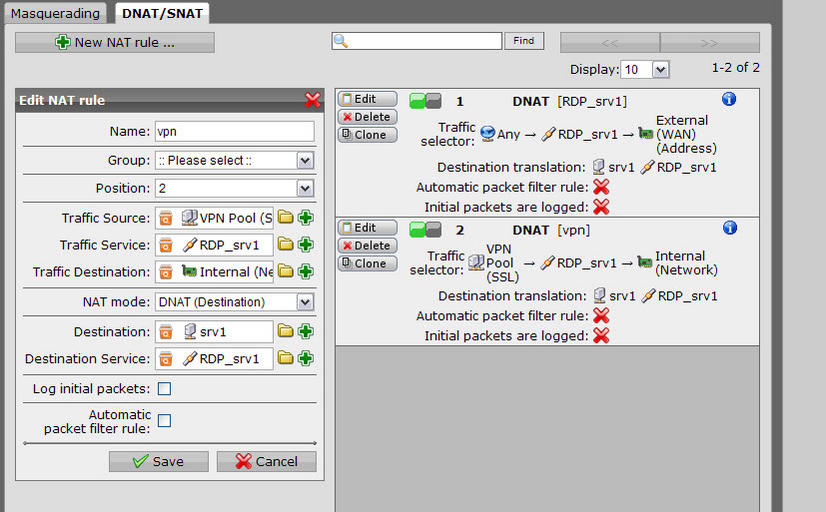
Task: Click VPN Pool in Traffic Source field
Action: pos(227,218)
